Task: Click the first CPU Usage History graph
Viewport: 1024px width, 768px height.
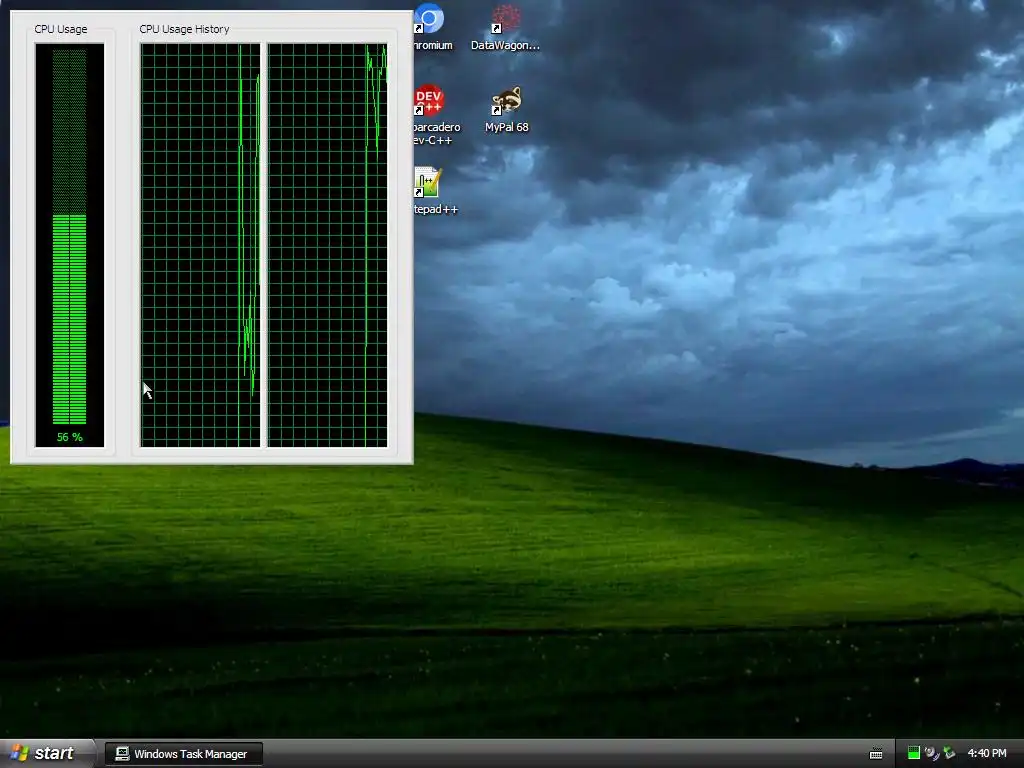Action: pos(200,246)
